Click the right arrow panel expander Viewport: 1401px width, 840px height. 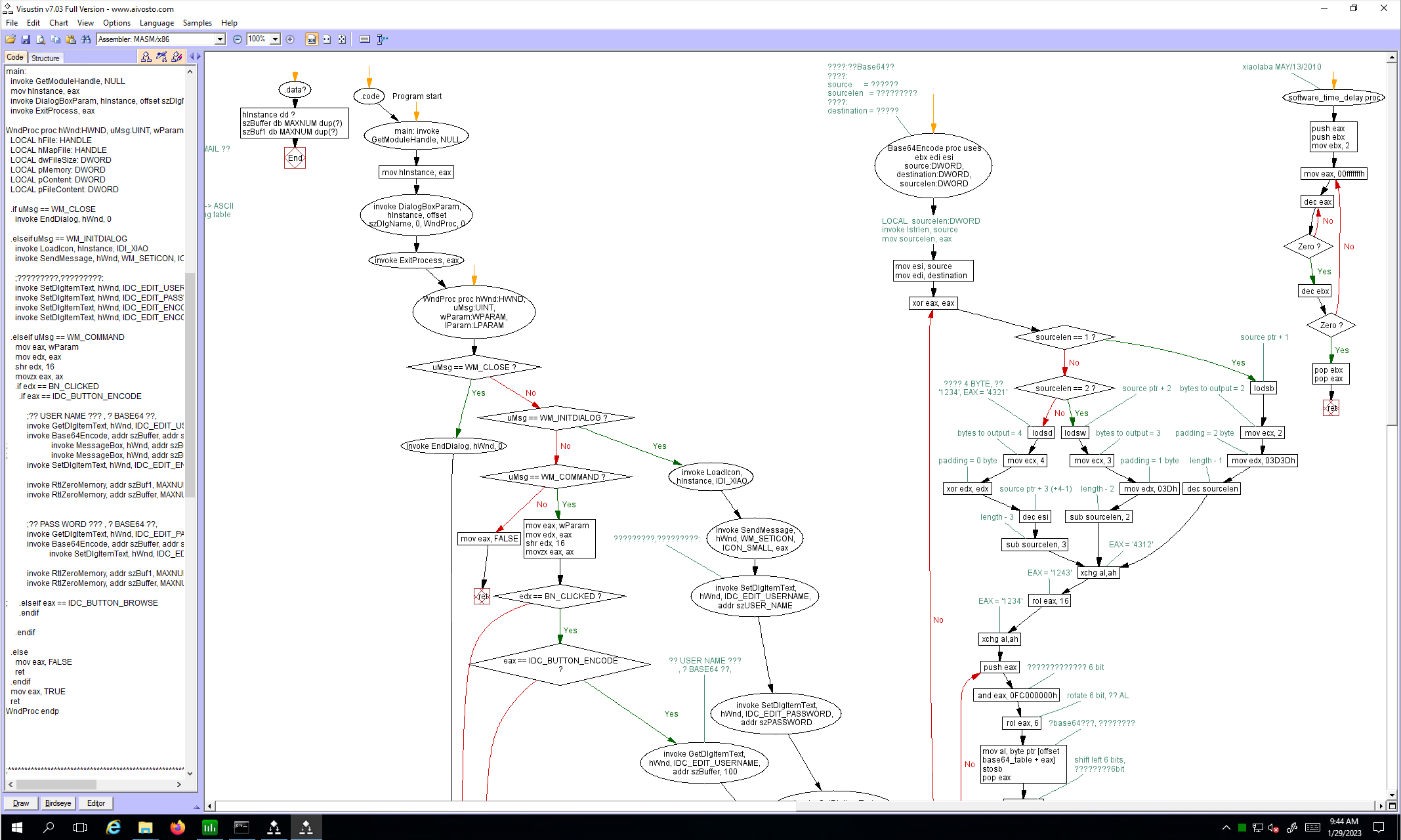199,57
